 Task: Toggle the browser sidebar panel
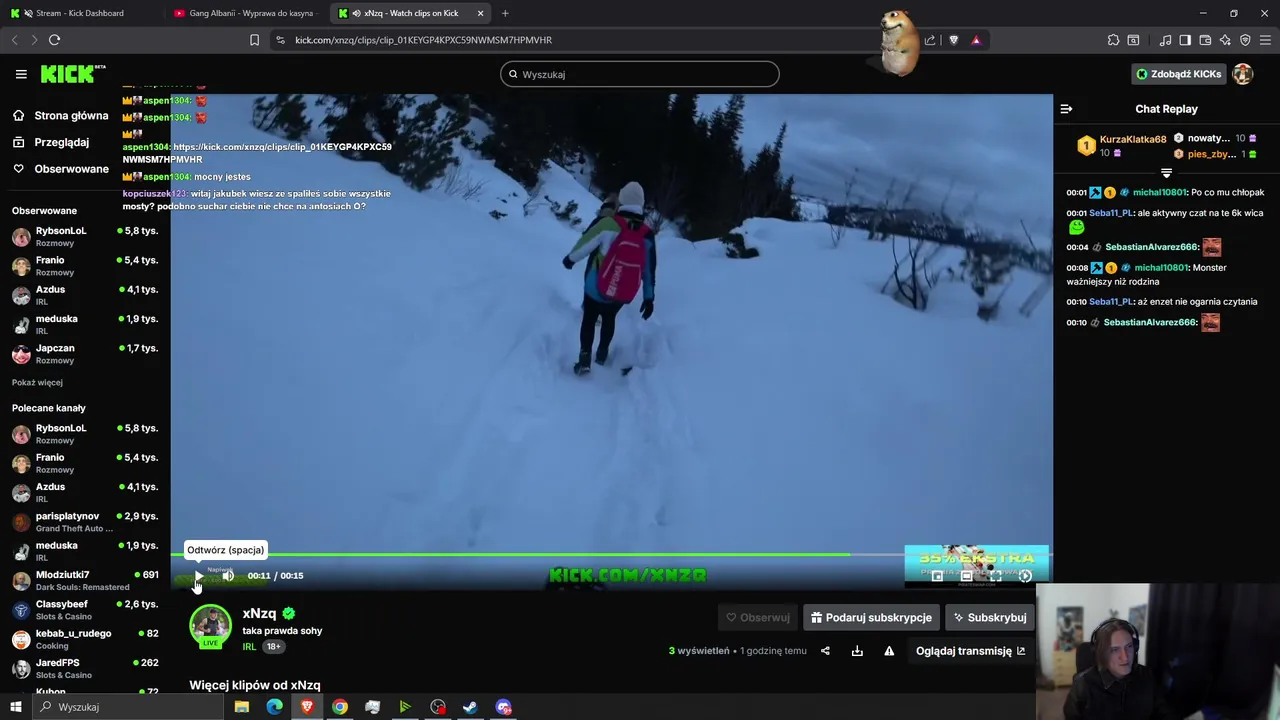point(1185,40)
